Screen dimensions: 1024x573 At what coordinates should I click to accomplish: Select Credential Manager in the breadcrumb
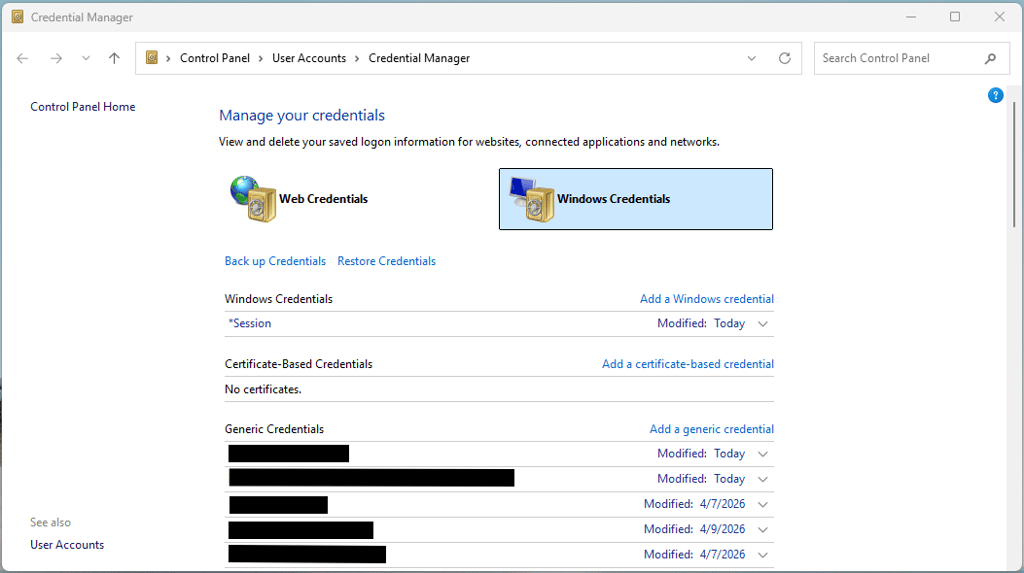click(x=419, y=58)
